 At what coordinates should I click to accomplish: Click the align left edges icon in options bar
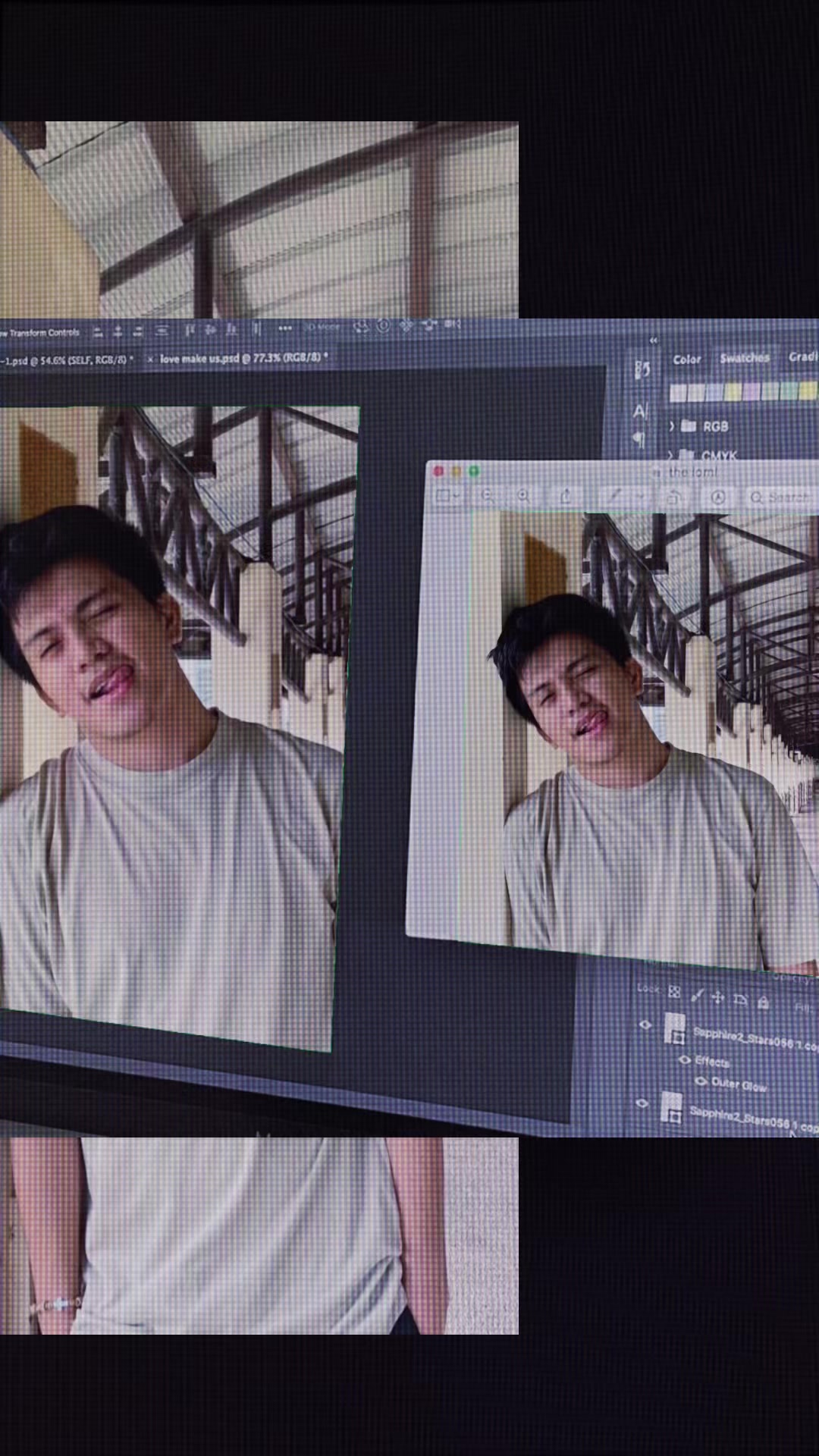point(99,331)
